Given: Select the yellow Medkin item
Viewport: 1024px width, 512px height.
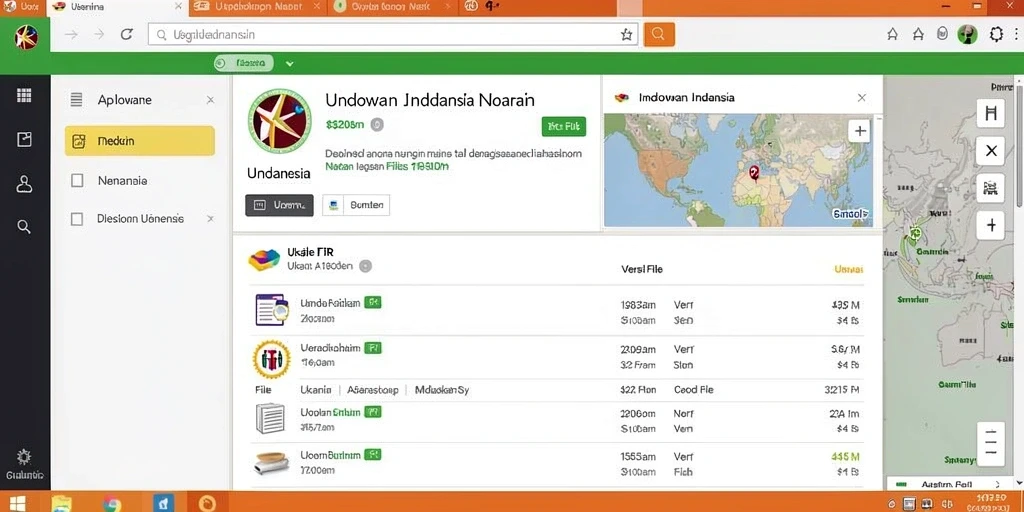Looking at the screenshot, I should pyautogui.click(x=140, y=141).
